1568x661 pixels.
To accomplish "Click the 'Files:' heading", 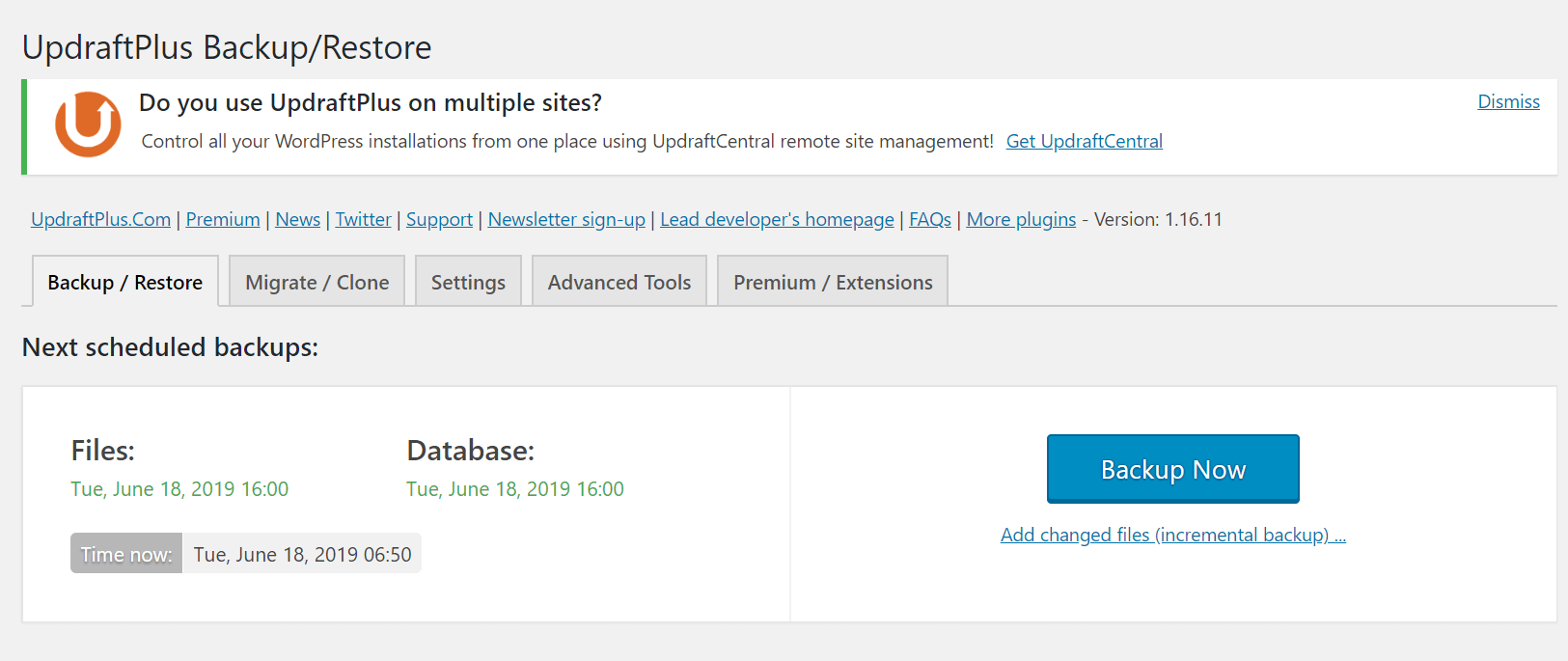I will [103, 451].
